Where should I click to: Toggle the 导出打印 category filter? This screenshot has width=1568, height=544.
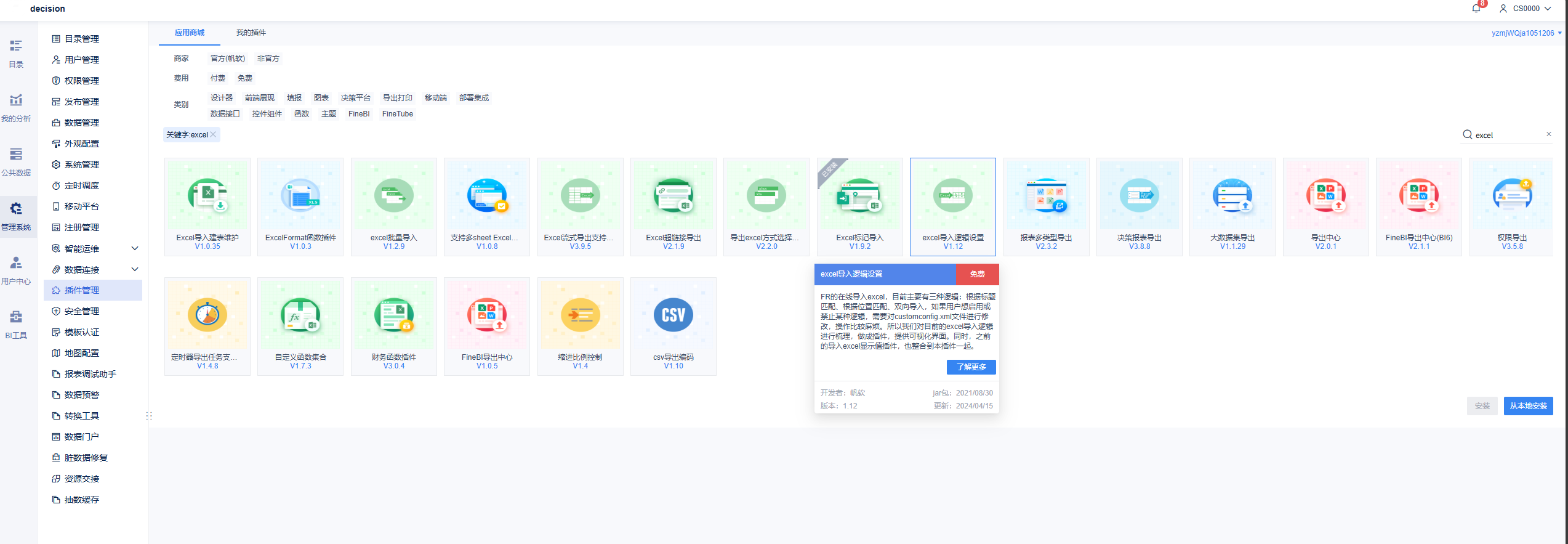coord(397,98)
